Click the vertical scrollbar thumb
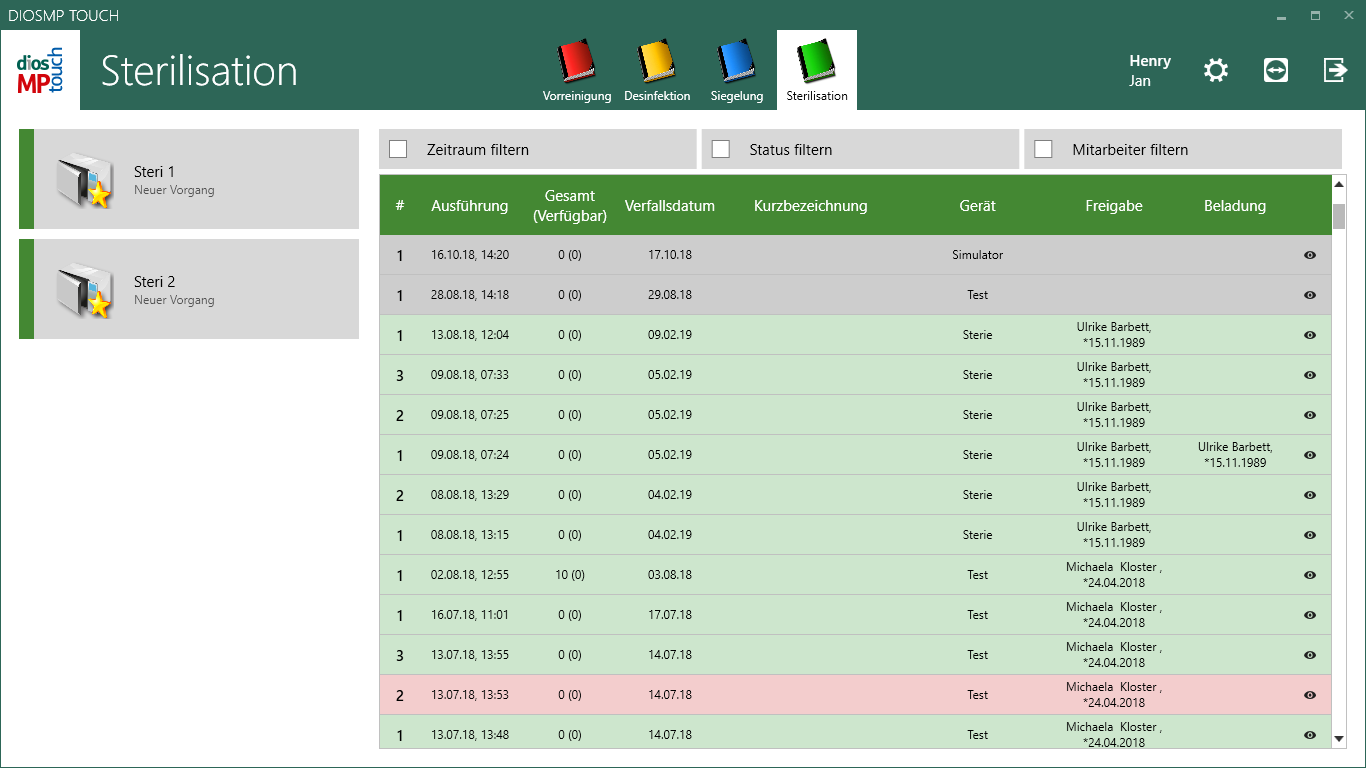This screenshot has width=1366, height=768. click(x=1339, y=216)
